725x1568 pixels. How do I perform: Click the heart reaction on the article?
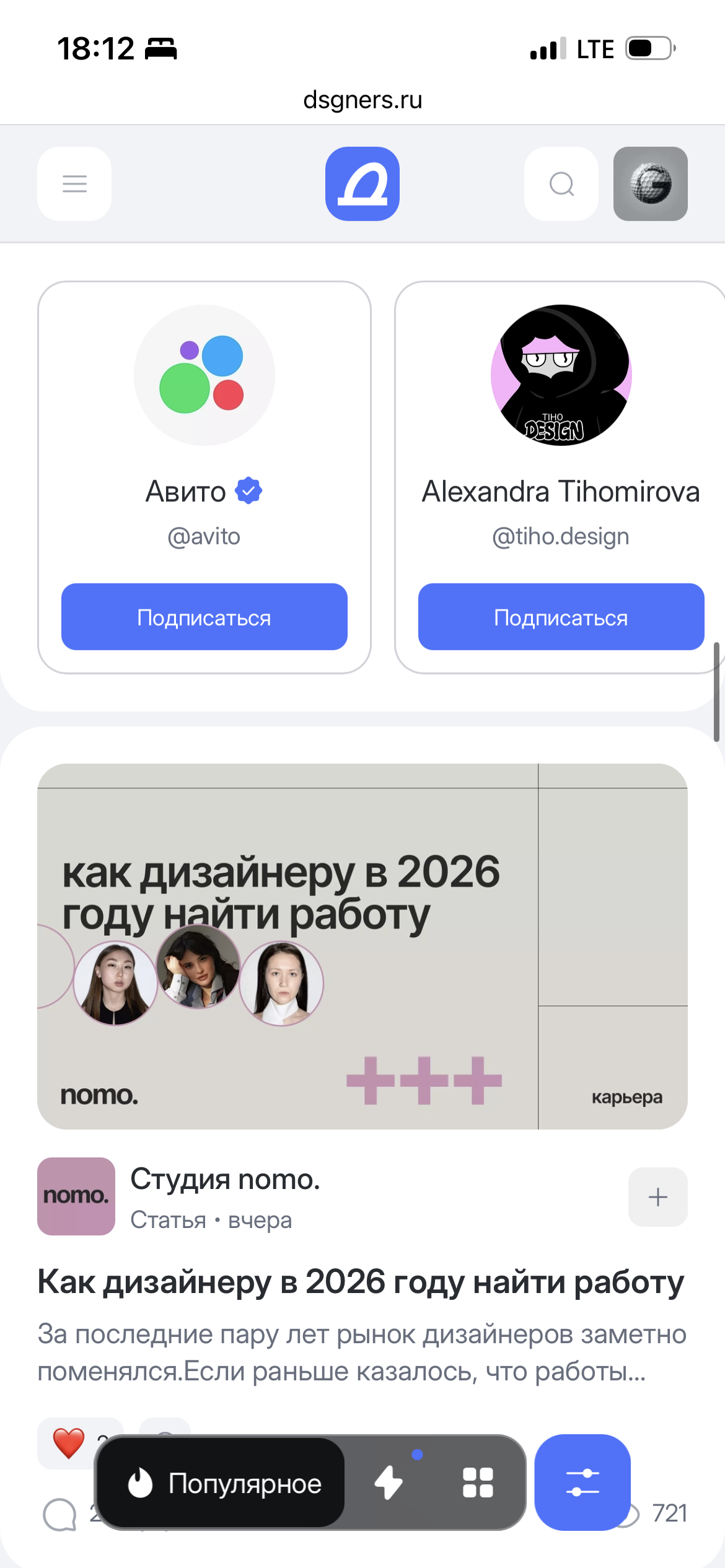click(68, 1443)
